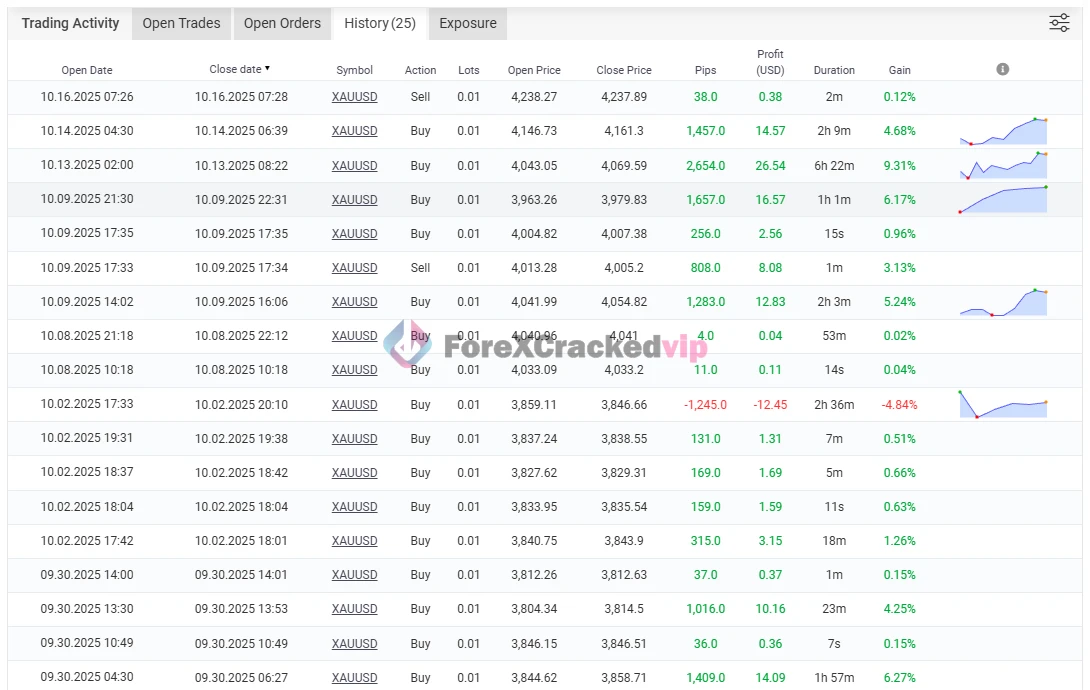Open mini chart for the 10.09.2025 21:30 trade
The height and width of the screenshot is (690, 1090).
(x=1002, y=199)
